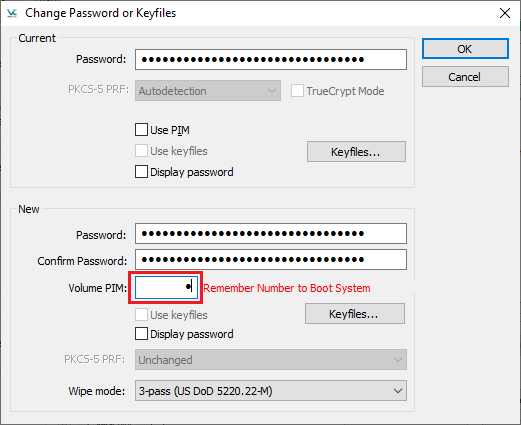Viewport: 521px width, 425px height.
Task: Tick the TrueCrypt Mode checkbox
Action: point(297,91)
